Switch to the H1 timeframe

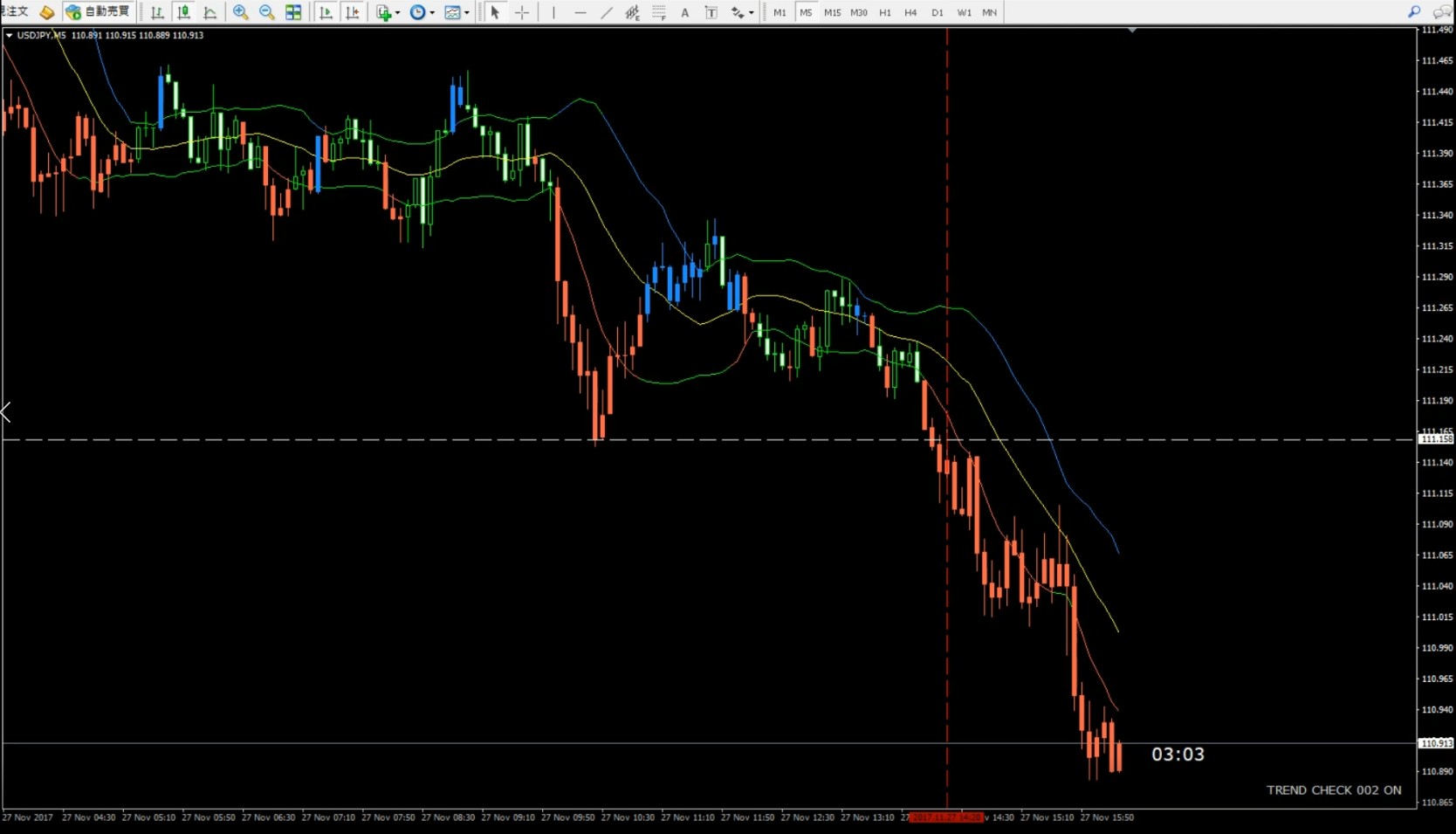click(885, 12)
